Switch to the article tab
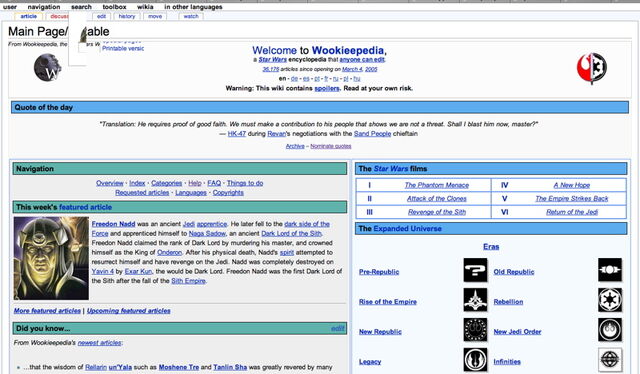640x374 pixels. (29, 16)
